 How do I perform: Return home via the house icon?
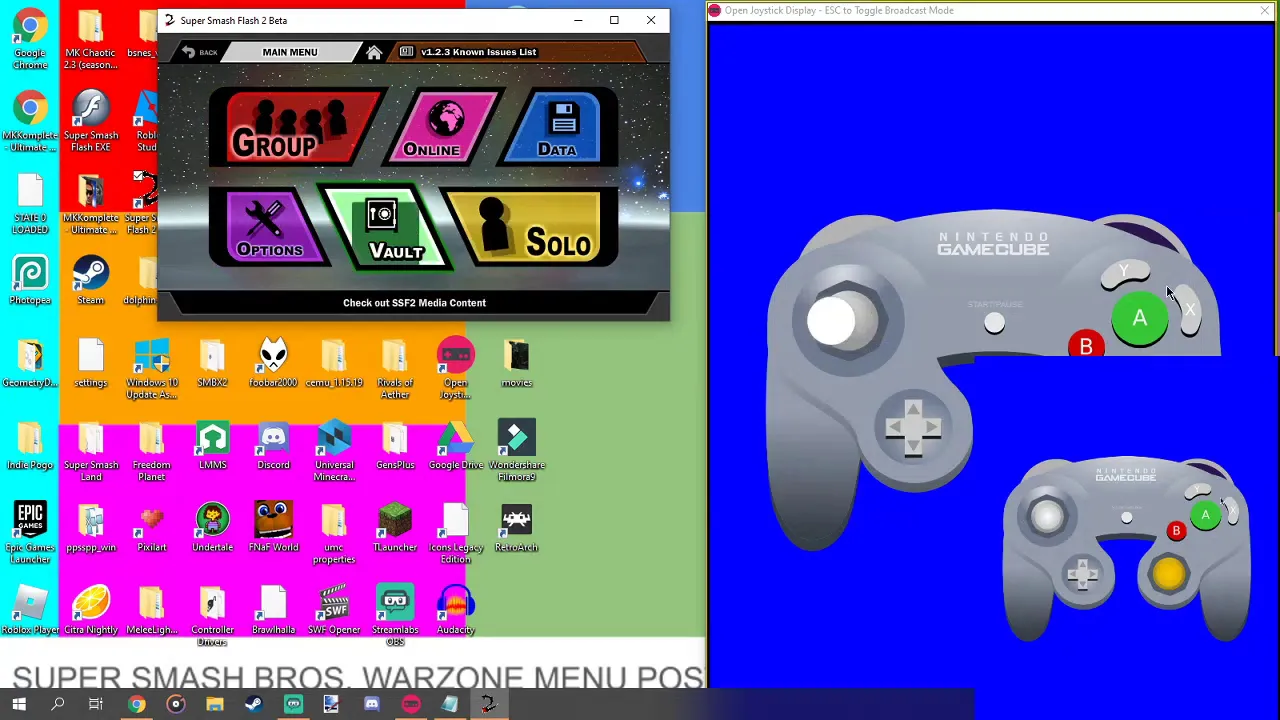(374, 52)
